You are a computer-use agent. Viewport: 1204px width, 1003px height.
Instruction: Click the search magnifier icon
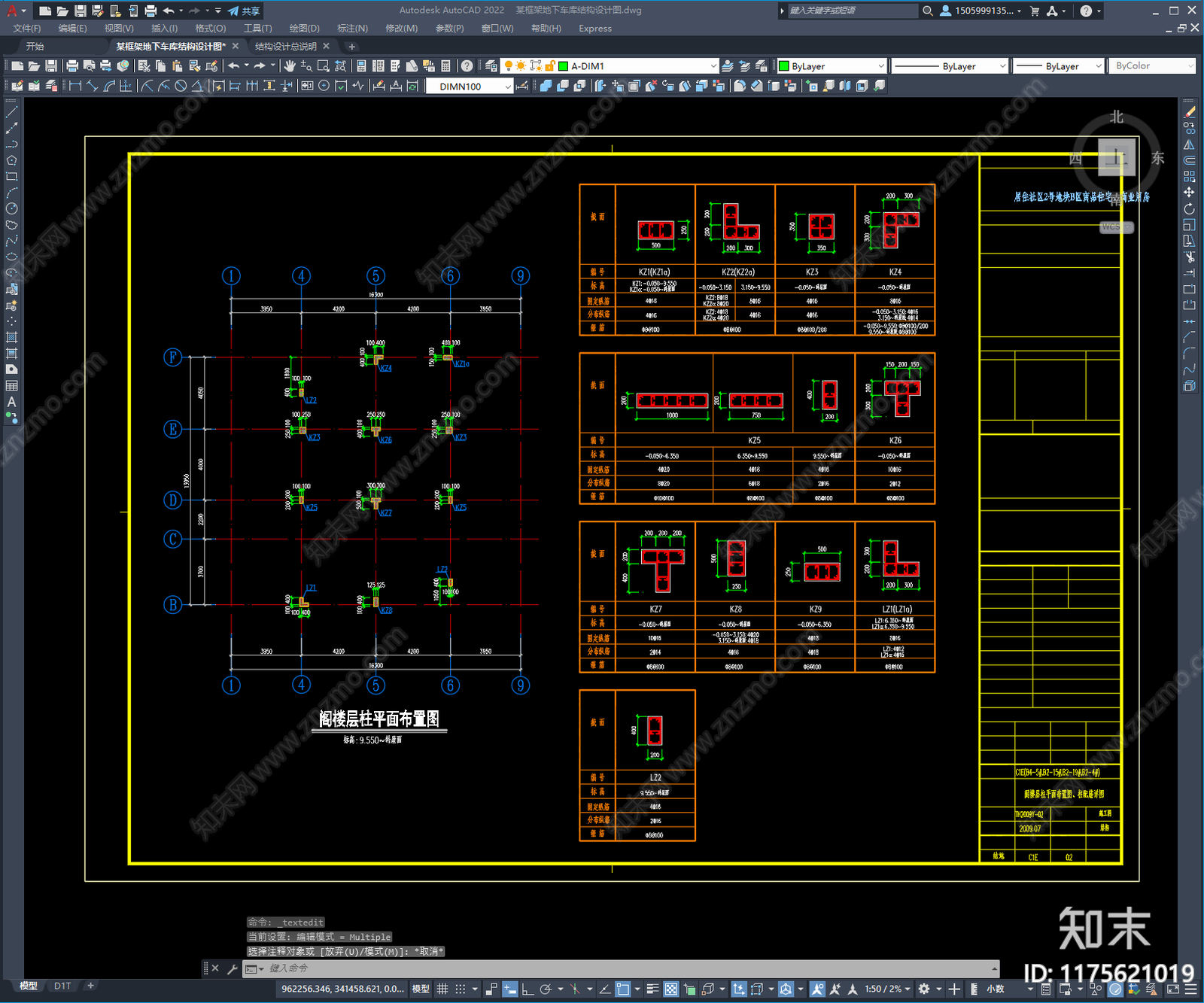pyautogui.click(x=927, y=11)
